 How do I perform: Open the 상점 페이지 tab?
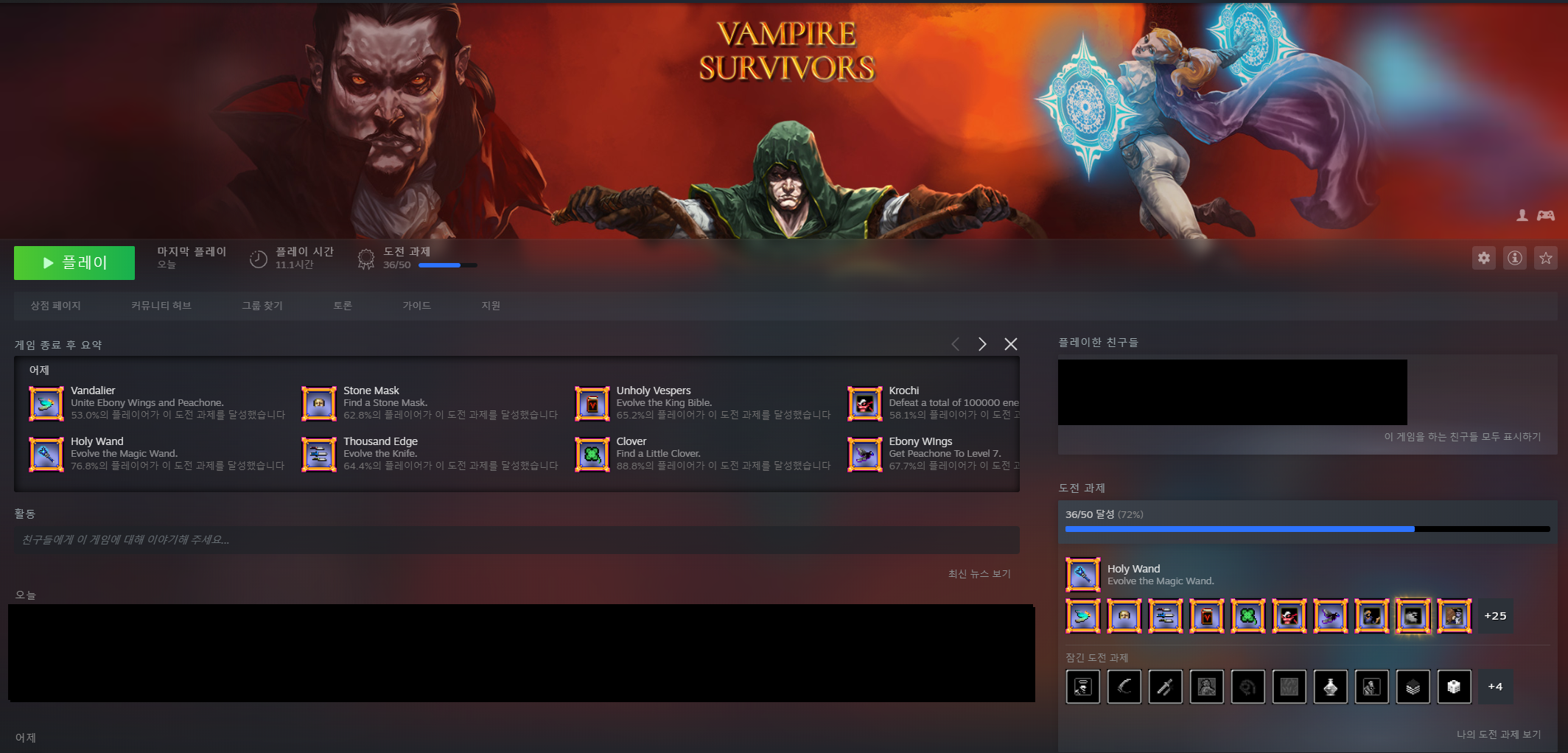pyautogui.click(x=55, y=306)
